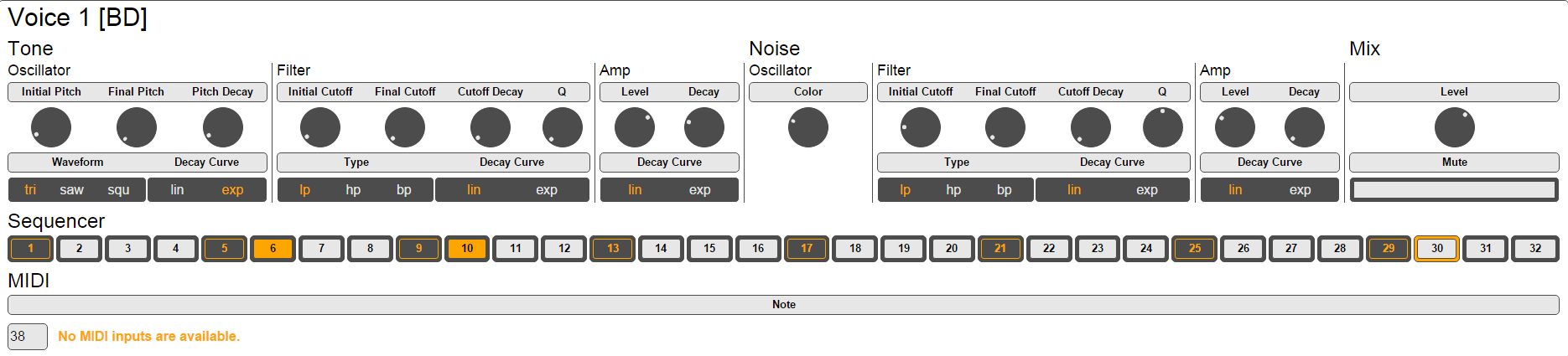Viewport: 1568px width, 356px height.
Task: Click the Noise filter Final Cutoff knob
Action: coord(1005,127)
